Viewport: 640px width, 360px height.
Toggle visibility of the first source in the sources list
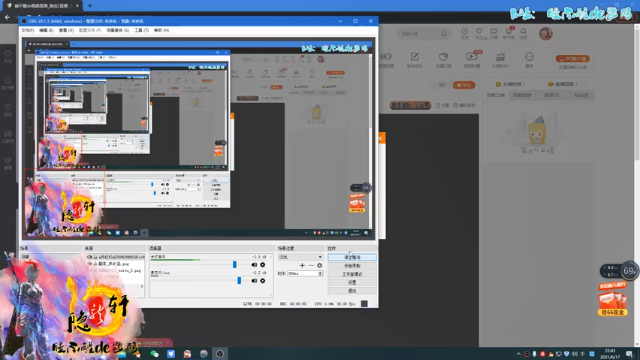[89, 257]
